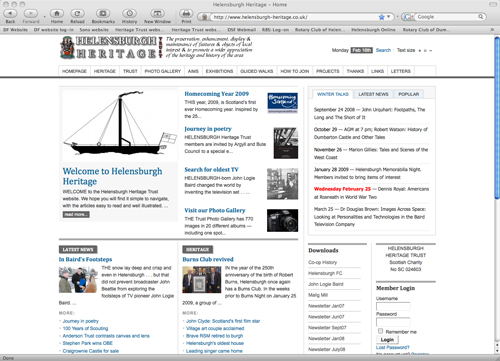Open the Google search engine selector
500x361 pixels.
click(x=408, y=17)
